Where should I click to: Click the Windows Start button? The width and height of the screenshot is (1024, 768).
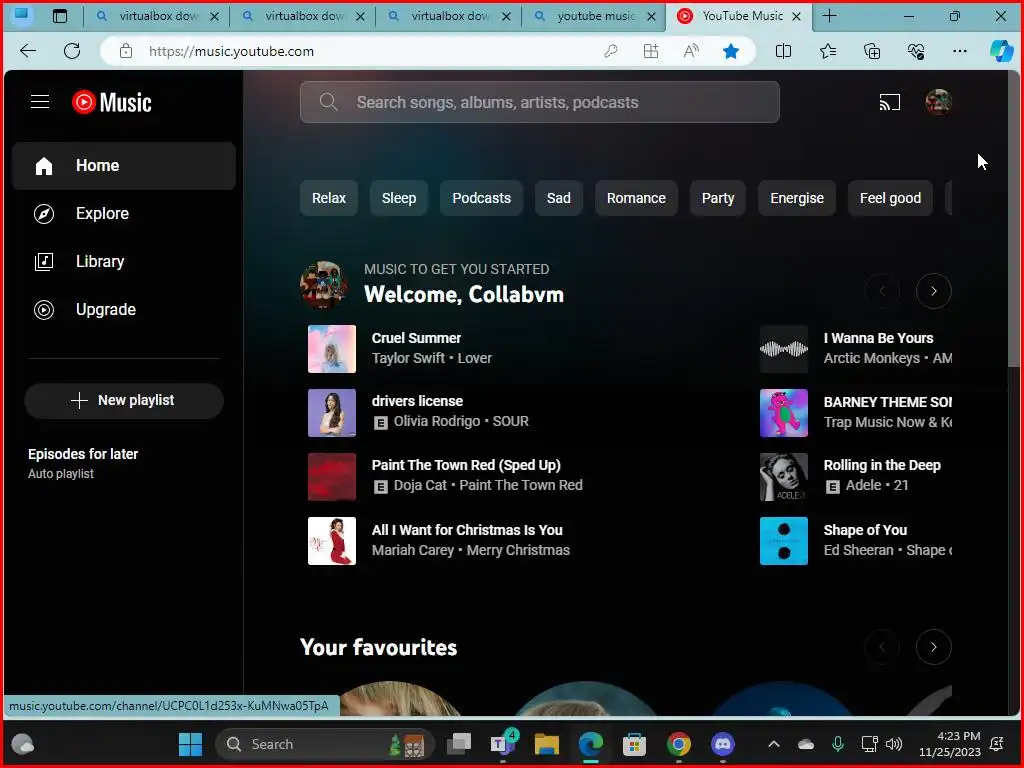pyautogui.click(x=191, y=744)
